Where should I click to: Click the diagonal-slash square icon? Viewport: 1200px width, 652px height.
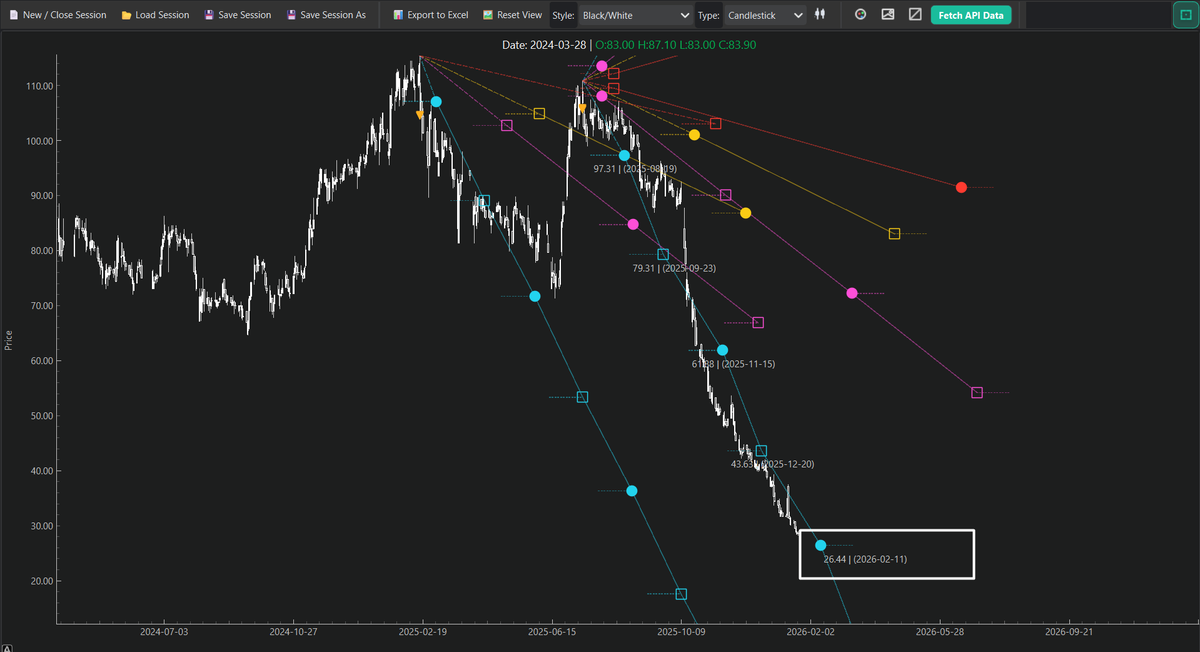[915, 15]
